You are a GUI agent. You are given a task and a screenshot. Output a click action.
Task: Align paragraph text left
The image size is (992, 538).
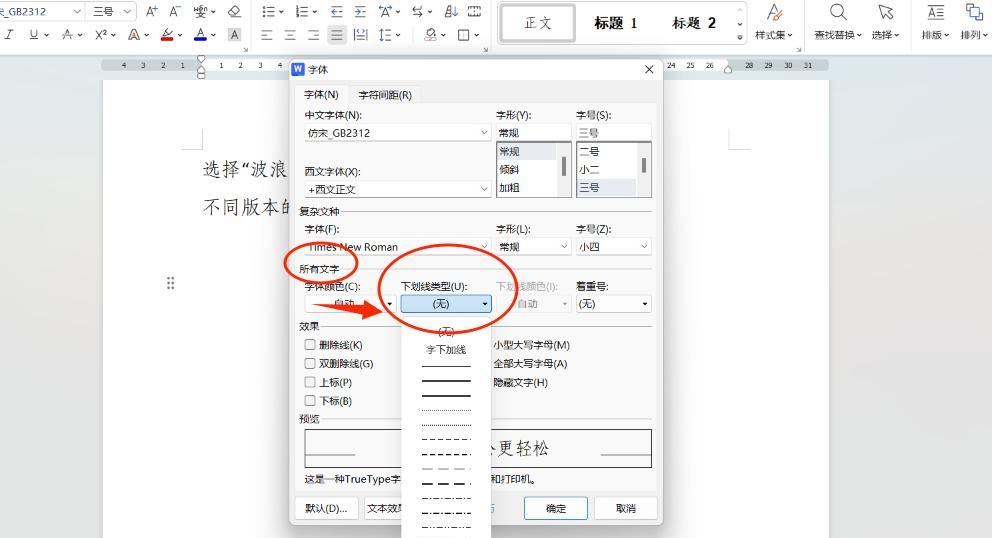(266, 35)
